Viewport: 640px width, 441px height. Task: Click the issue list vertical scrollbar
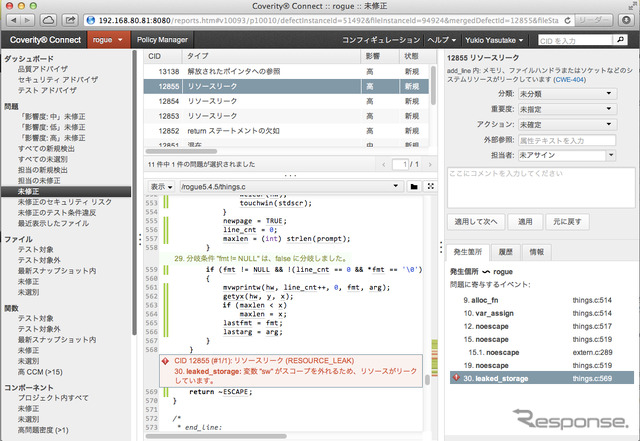(x=433, y=86)
